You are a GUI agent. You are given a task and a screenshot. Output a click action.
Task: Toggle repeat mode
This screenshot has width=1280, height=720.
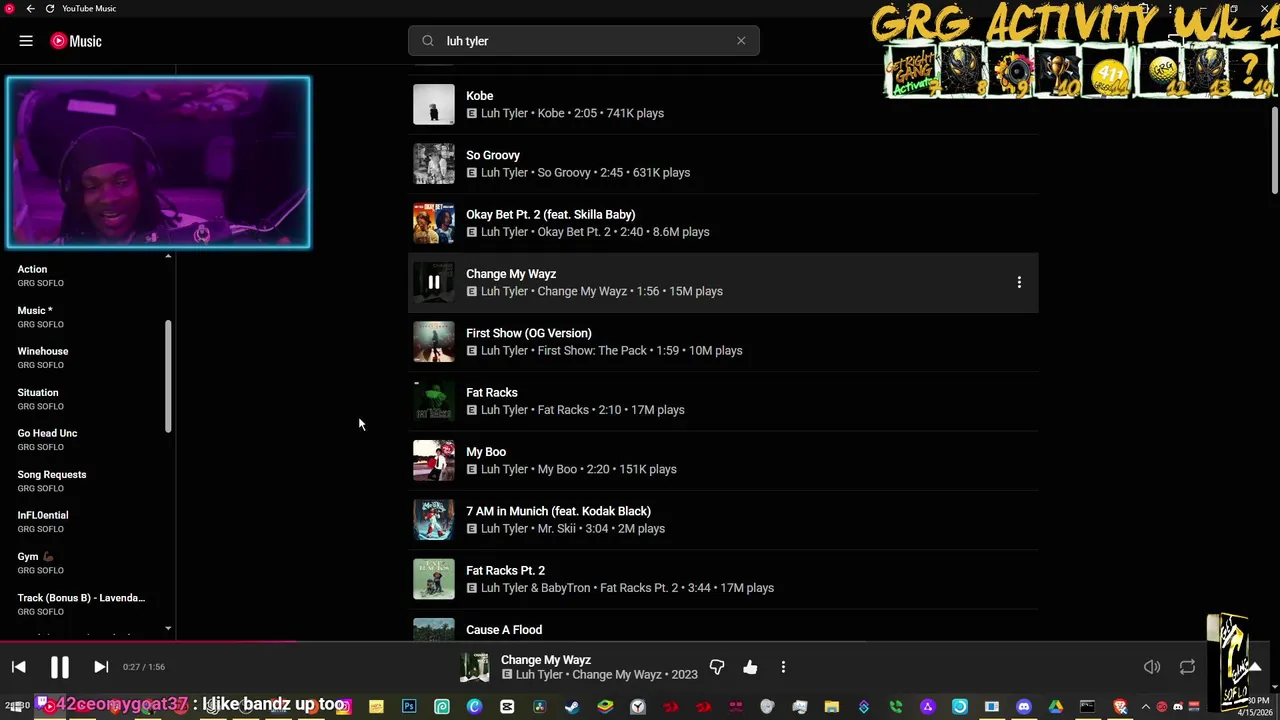tap(1187, 667)
